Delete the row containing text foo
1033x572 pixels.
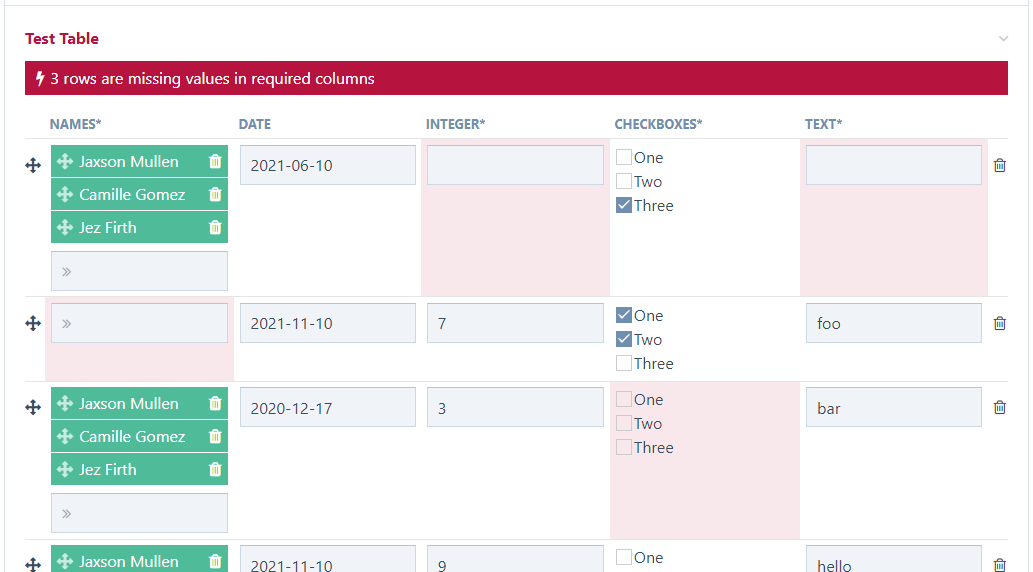999,324
